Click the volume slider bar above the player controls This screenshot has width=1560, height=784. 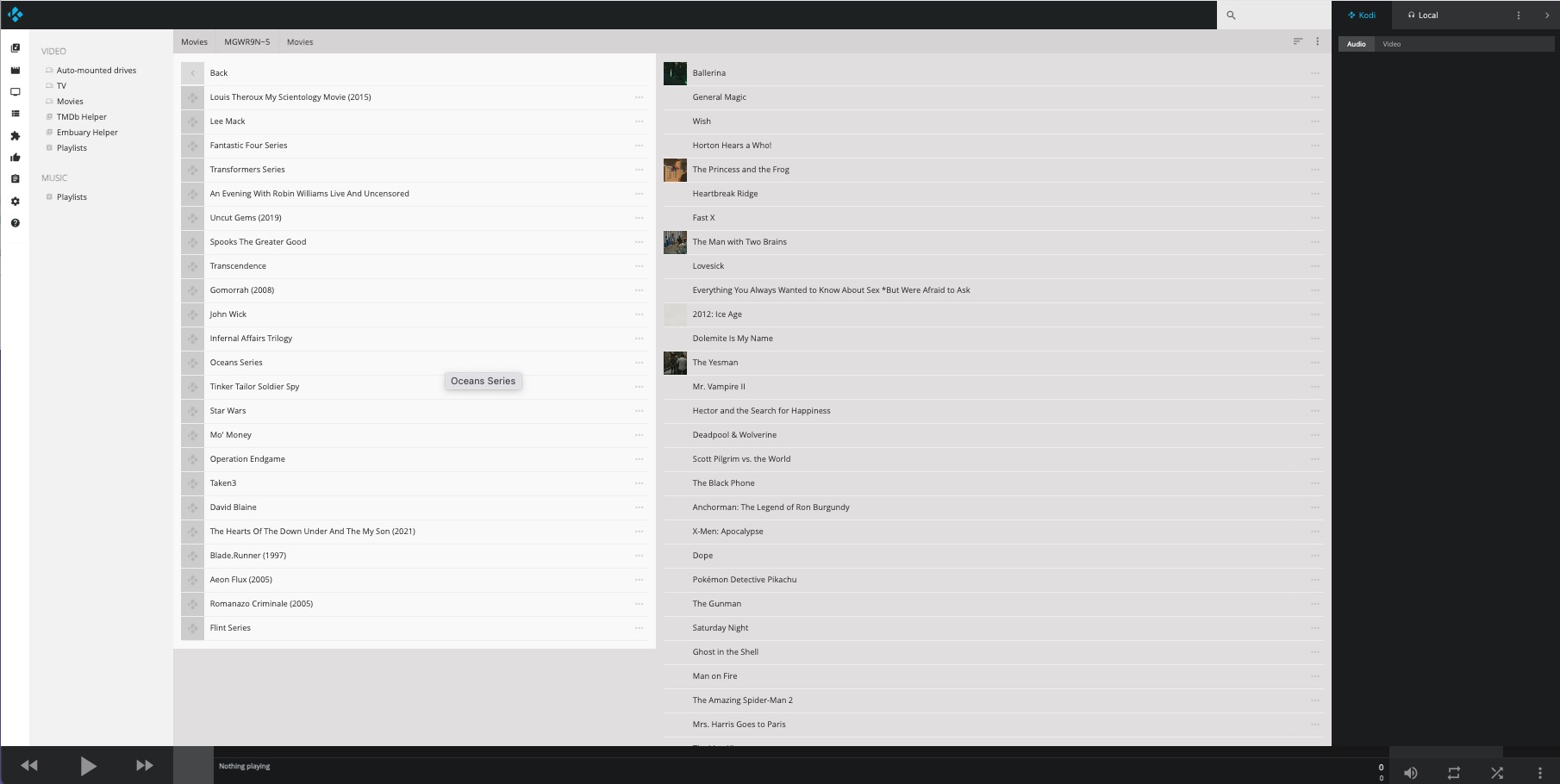(x=1445, y=752)
